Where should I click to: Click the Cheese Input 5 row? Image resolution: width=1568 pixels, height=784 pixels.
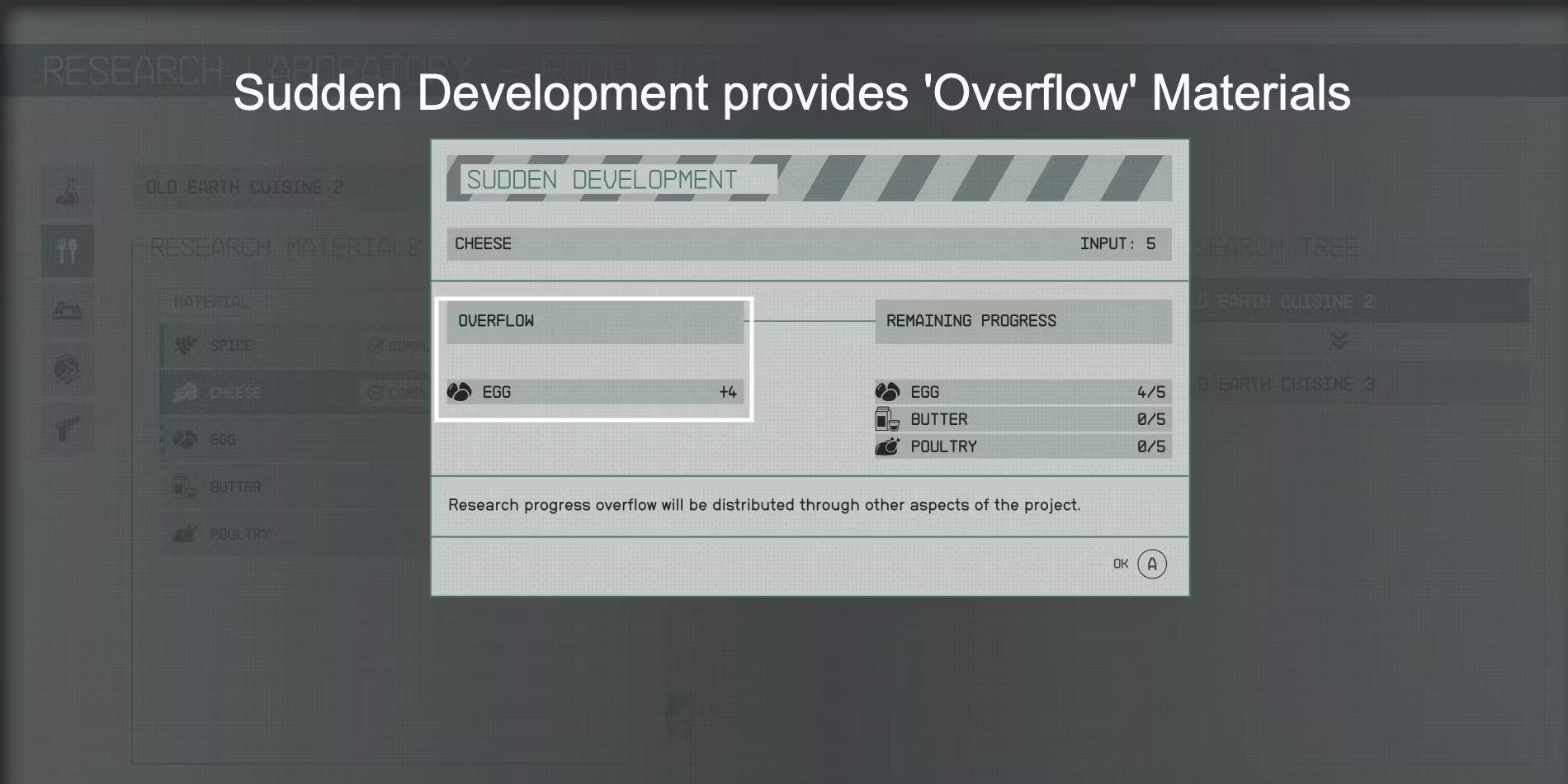[x=809, y=244]
